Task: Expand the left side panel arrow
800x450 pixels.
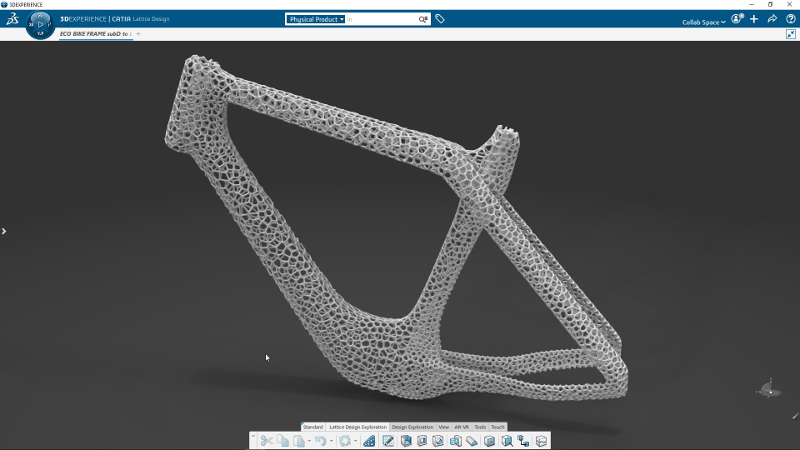Action: coord(4,231)
